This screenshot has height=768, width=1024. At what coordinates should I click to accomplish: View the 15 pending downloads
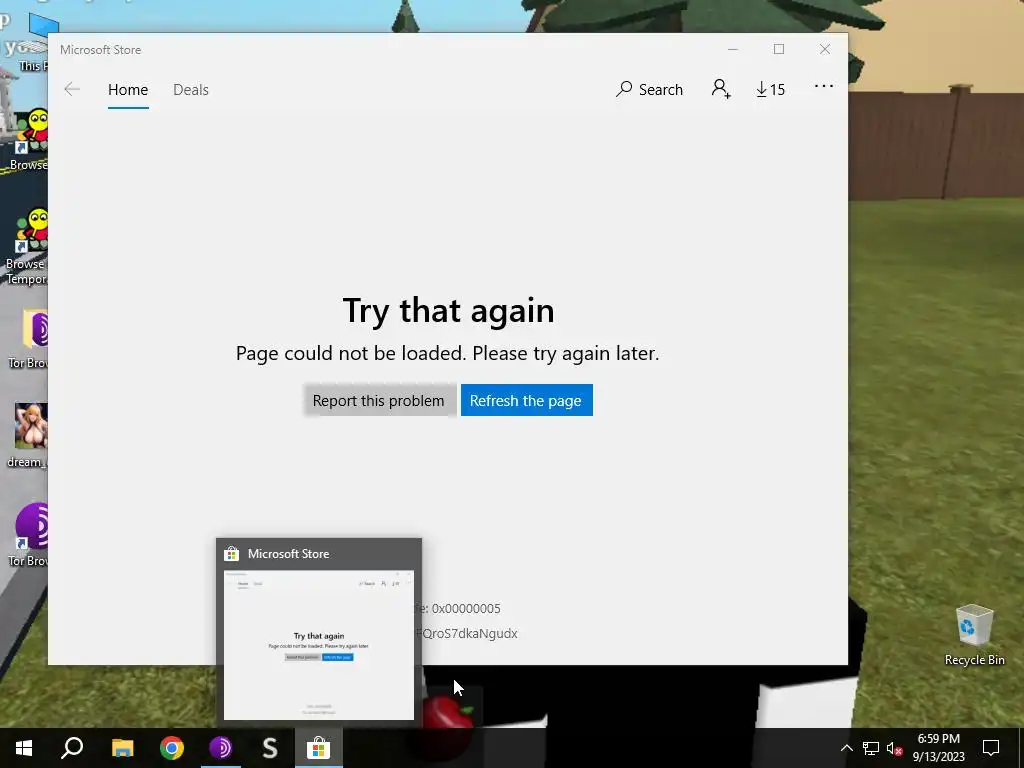coord(771,89)
